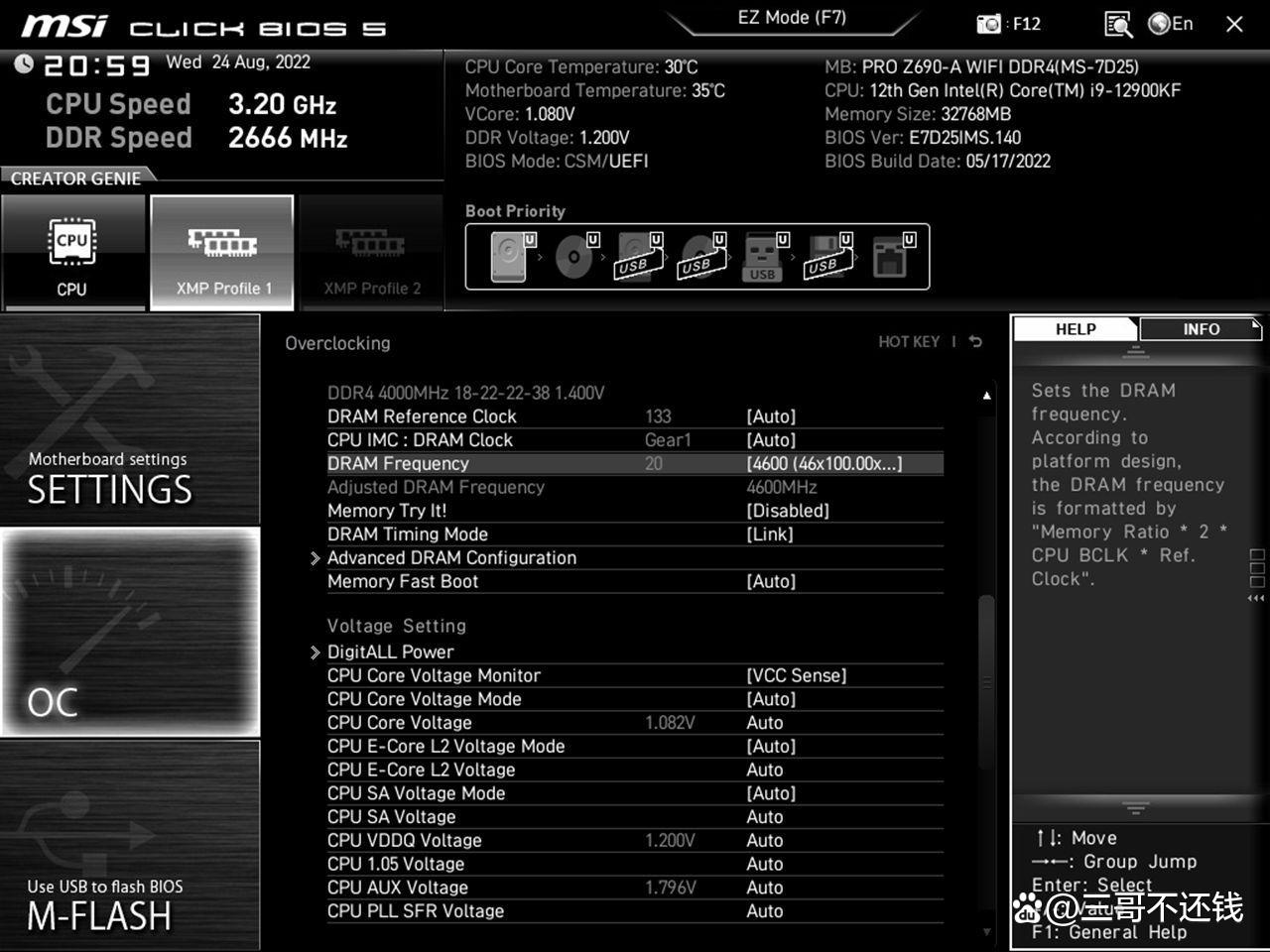Select the first hard disk boot device icon
Viewport: 1270px width, 952px height.
510,257
